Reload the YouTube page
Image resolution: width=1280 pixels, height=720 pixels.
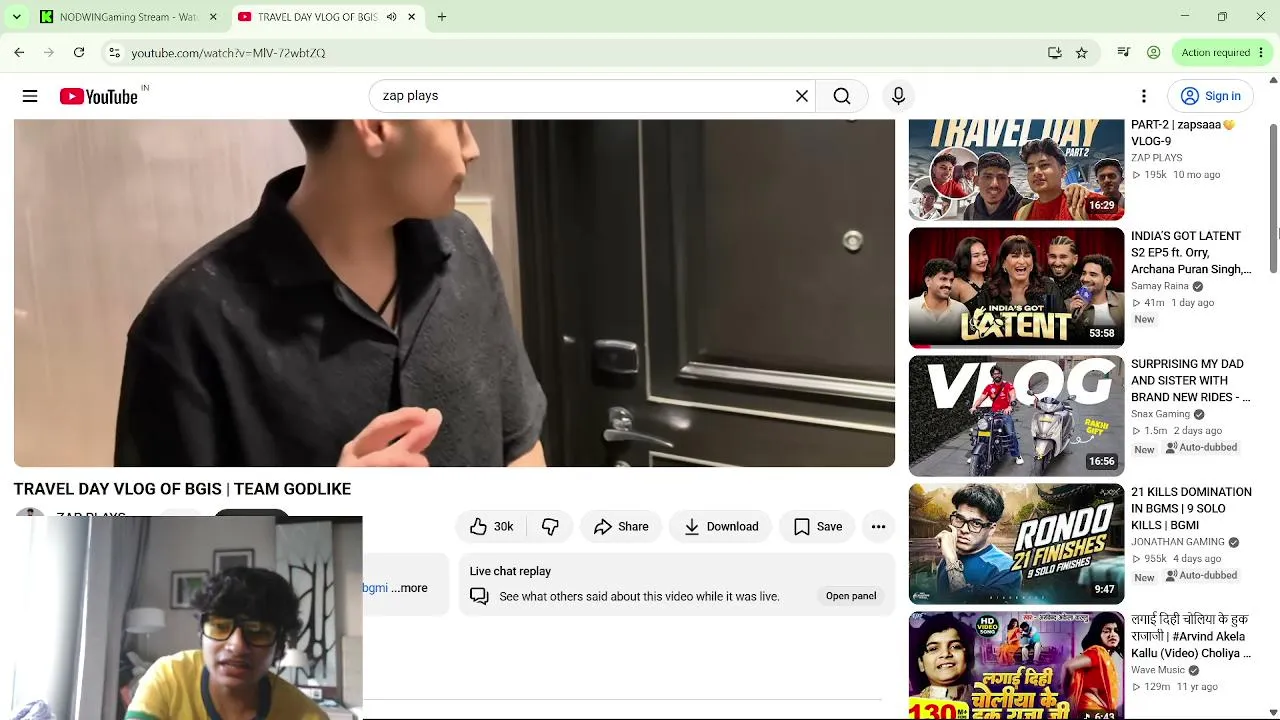pyautogui.click(x=79, y=52)
